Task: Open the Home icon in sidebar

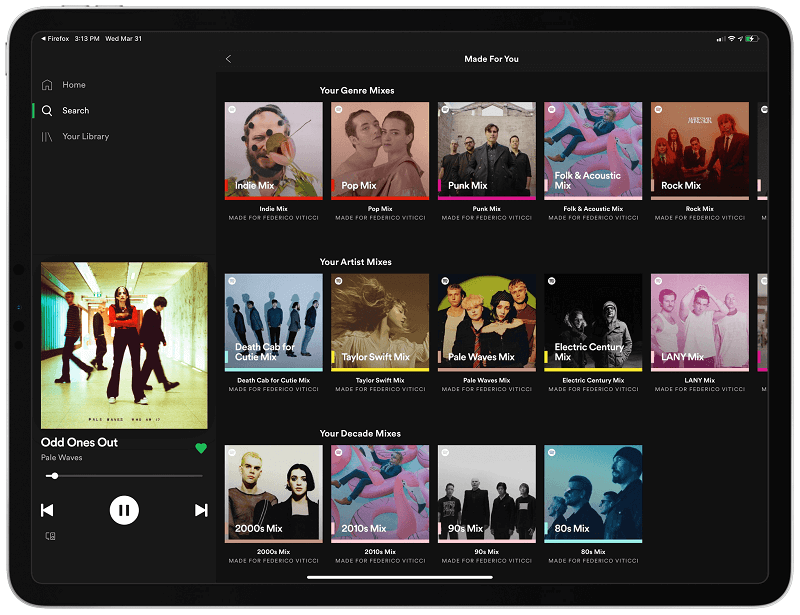Action: coord(47,85)
